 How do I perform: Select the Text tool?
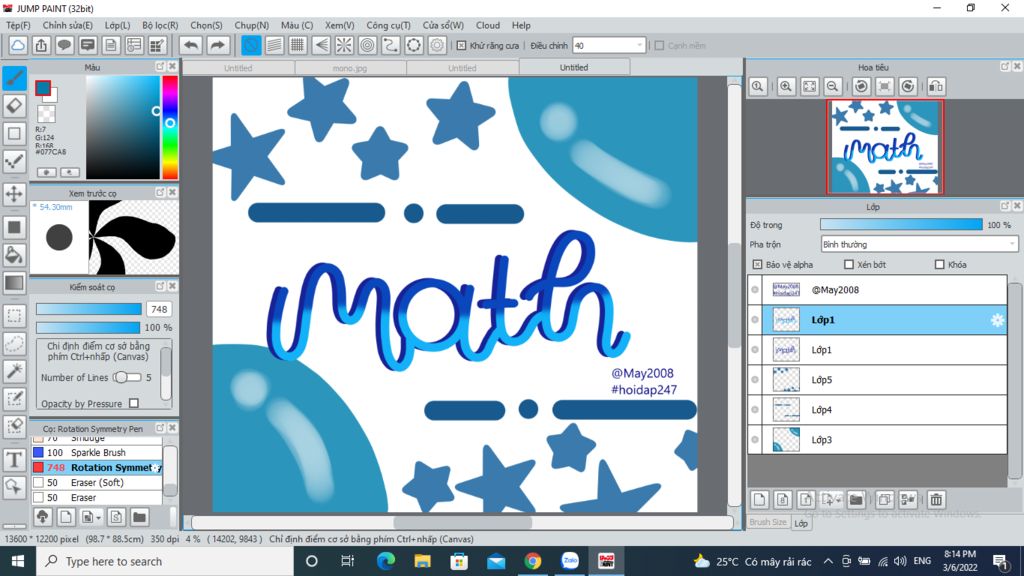(x=14, y=460)
